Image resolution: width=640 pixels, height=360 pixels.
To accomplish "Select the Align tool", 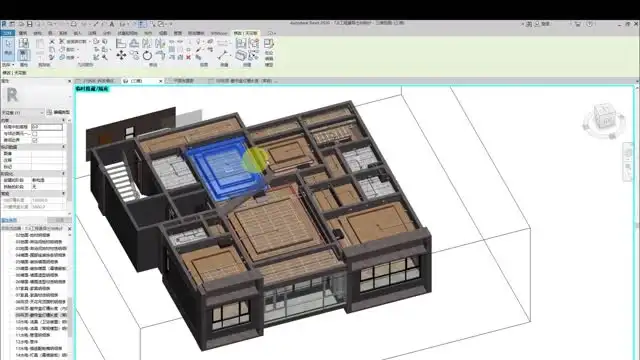I will pyautogui.click(x=121, y=43).
